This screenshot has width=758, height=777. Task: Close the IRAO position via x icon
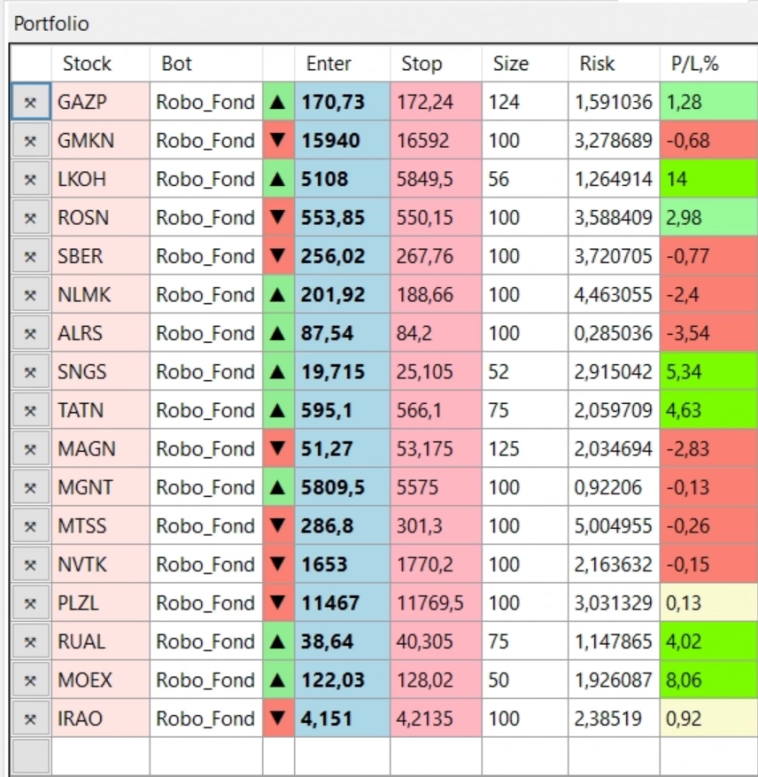(30, 718)
